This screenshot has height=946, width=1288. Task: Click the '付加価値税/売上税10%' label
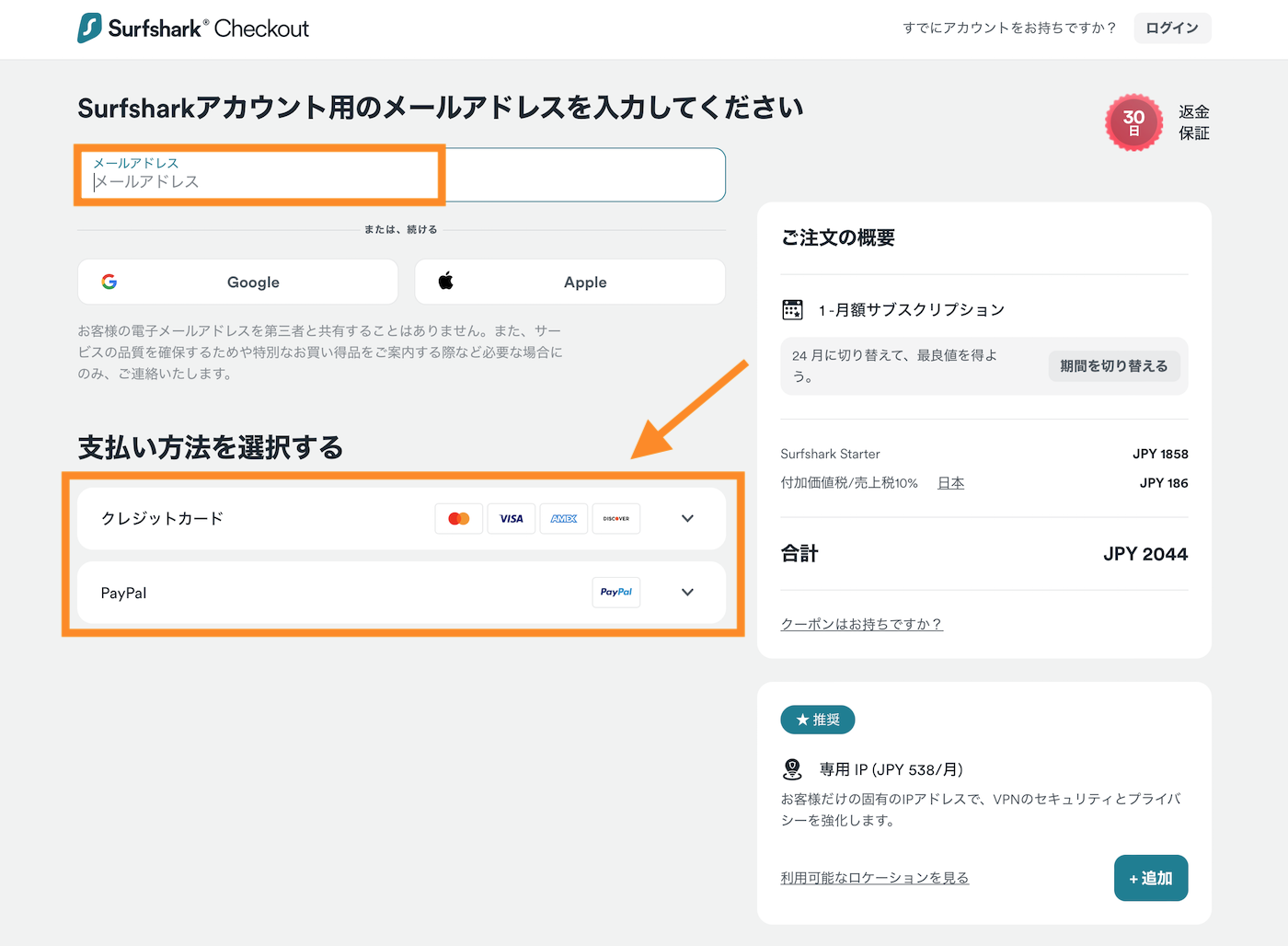point(849,483)
